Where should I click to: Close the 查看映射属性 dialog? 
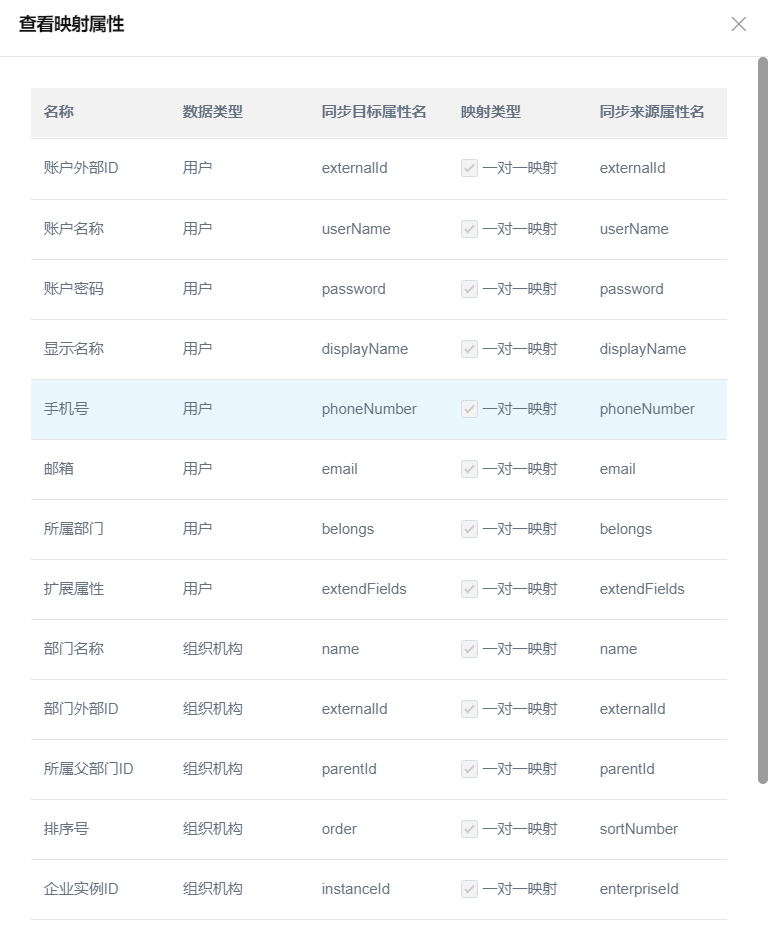coord(738,24)
